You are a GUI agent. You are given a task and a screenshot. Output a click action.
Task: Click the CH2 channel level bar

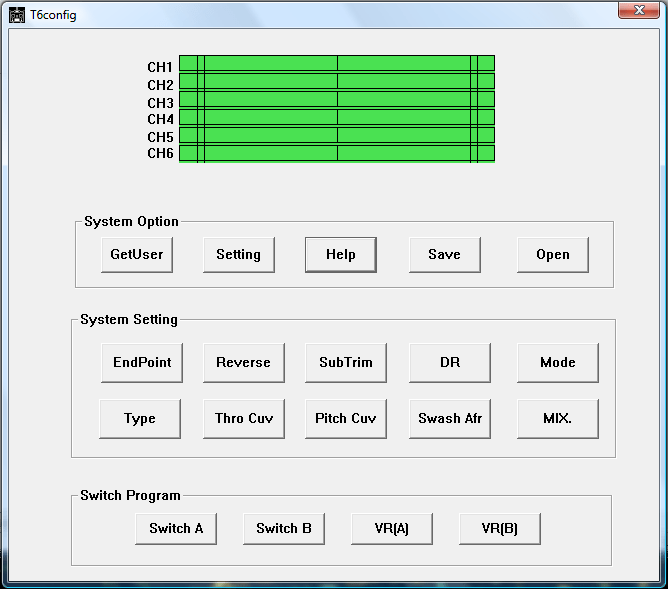(337, 81)
